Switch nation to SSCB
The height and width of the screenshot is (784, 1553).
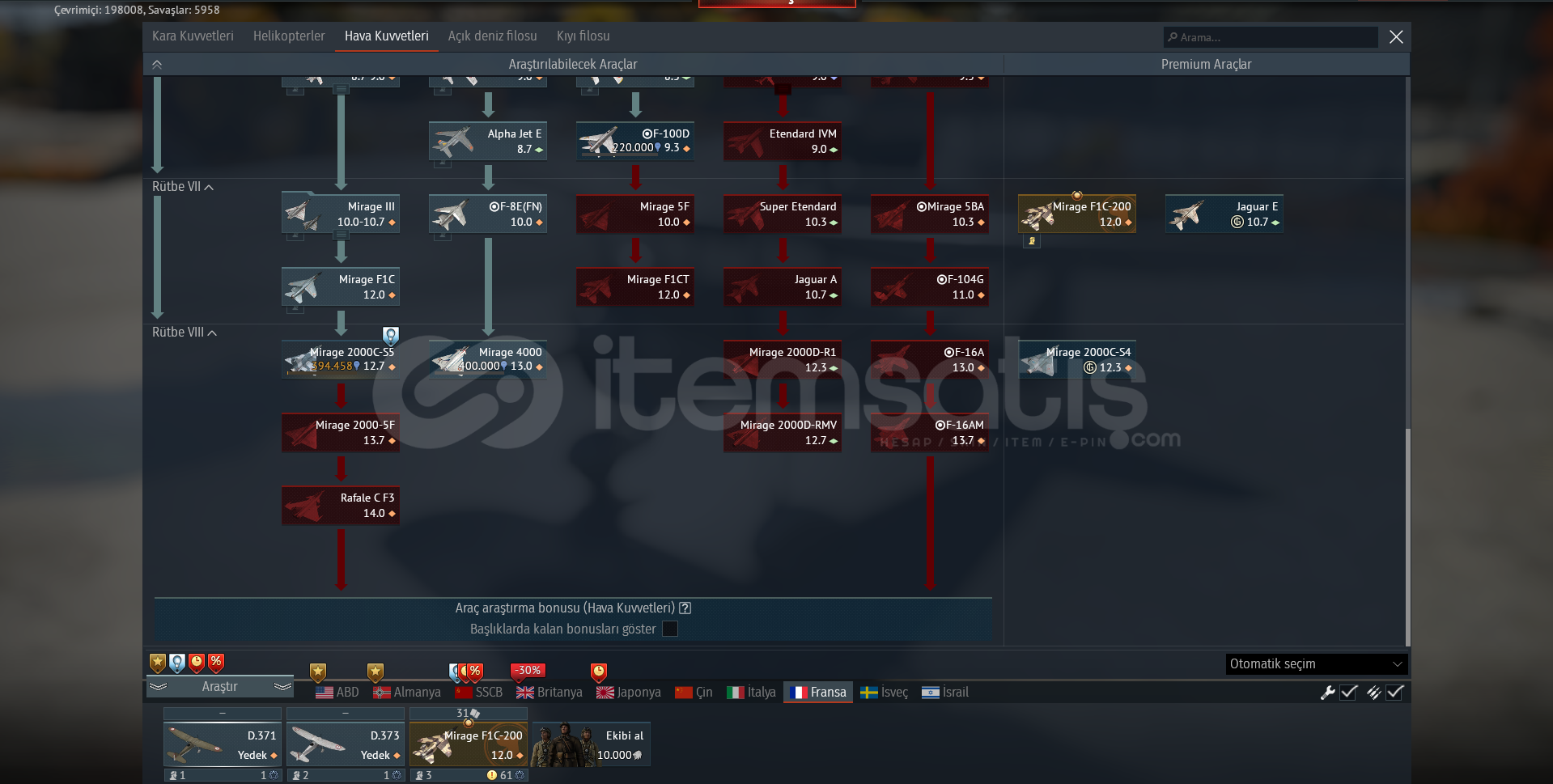click(479, 693)
